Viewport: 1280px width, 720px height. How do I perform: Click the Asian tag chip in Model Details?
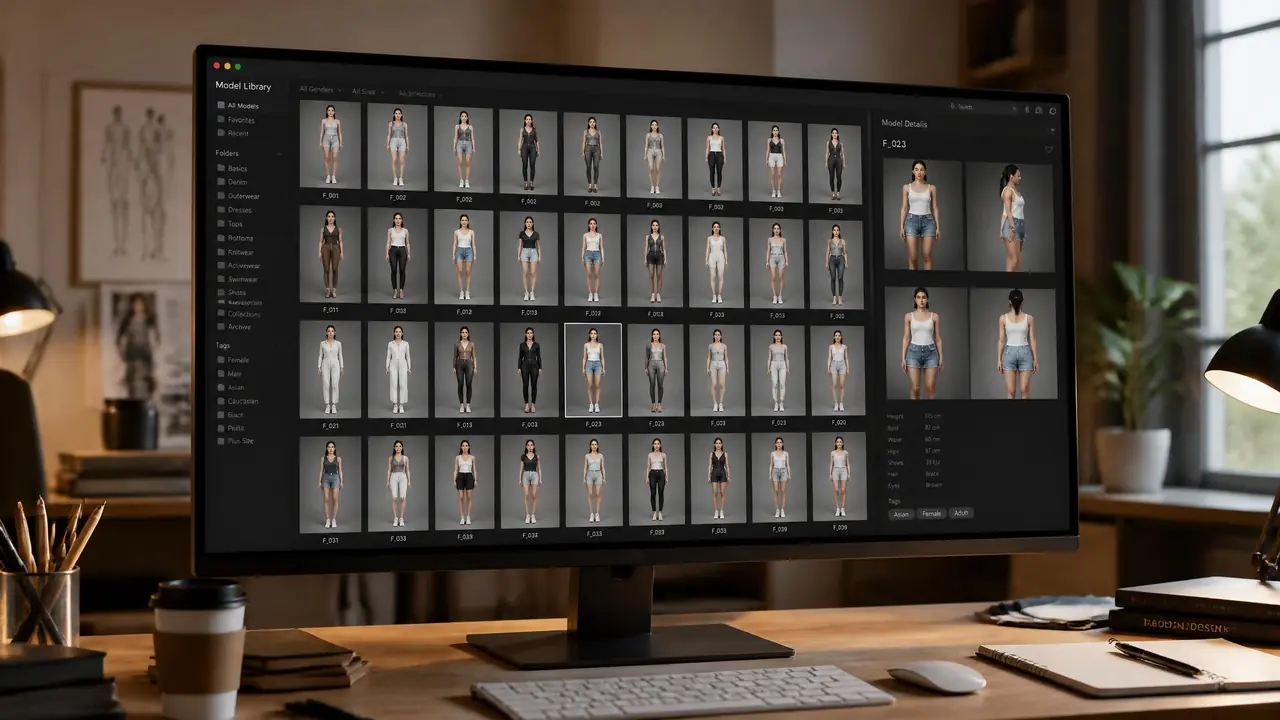click(901, 513)
